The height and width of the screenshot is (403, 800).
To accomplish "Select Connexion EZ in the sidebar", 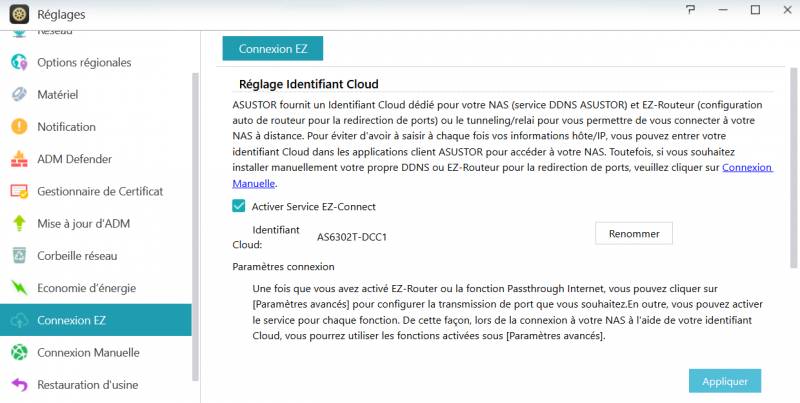I will click(x=95, y=320).
